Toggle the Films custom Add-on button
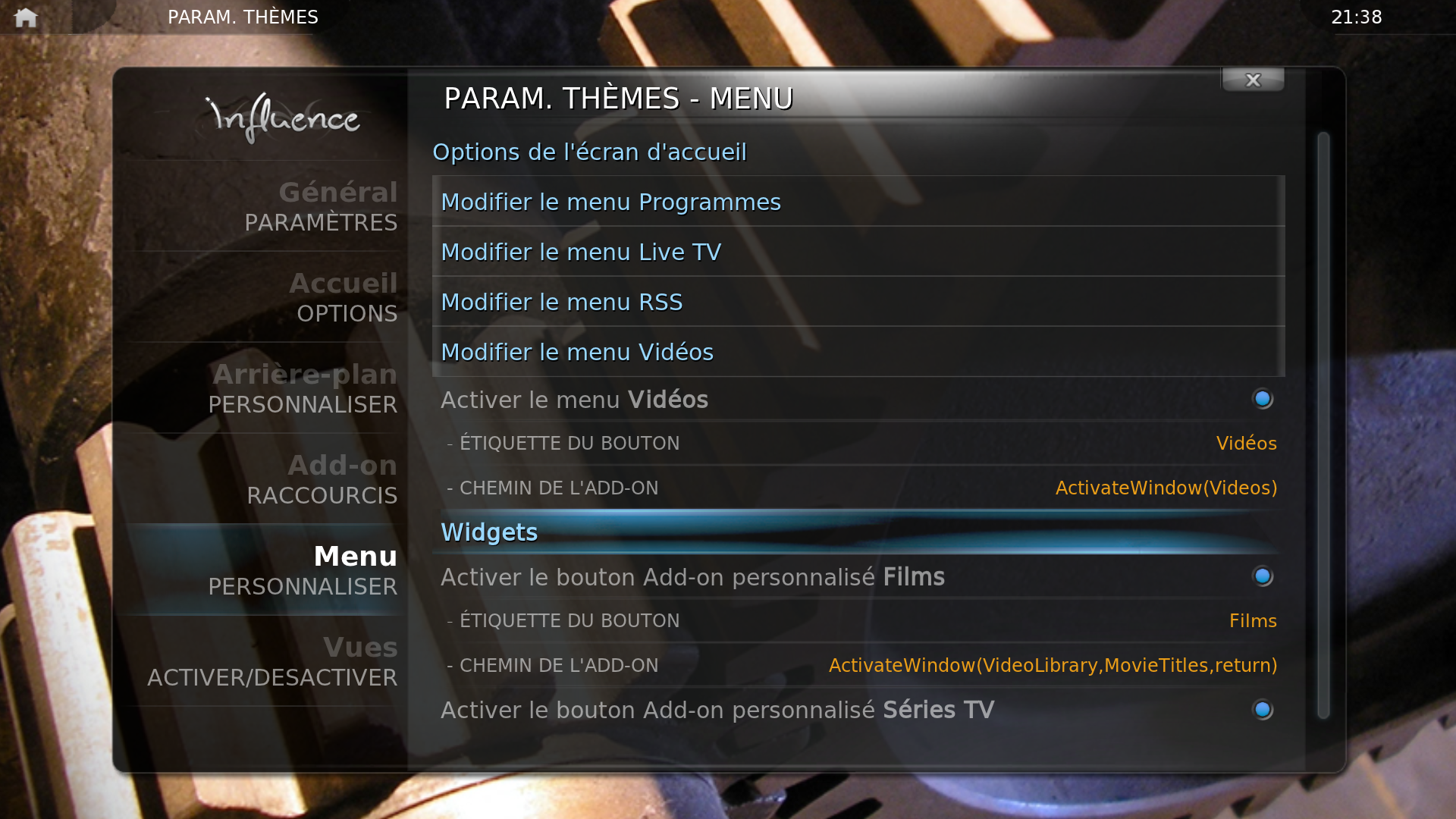 1263,576
